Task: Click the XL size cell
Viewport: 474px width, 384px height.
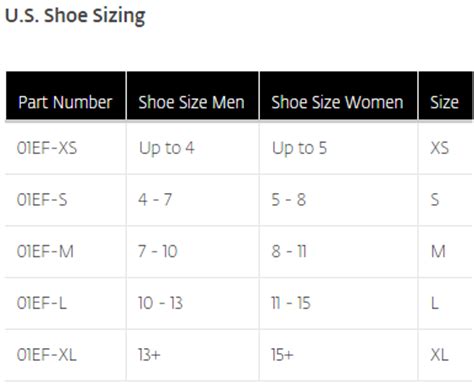Action: tap(446, 355)
